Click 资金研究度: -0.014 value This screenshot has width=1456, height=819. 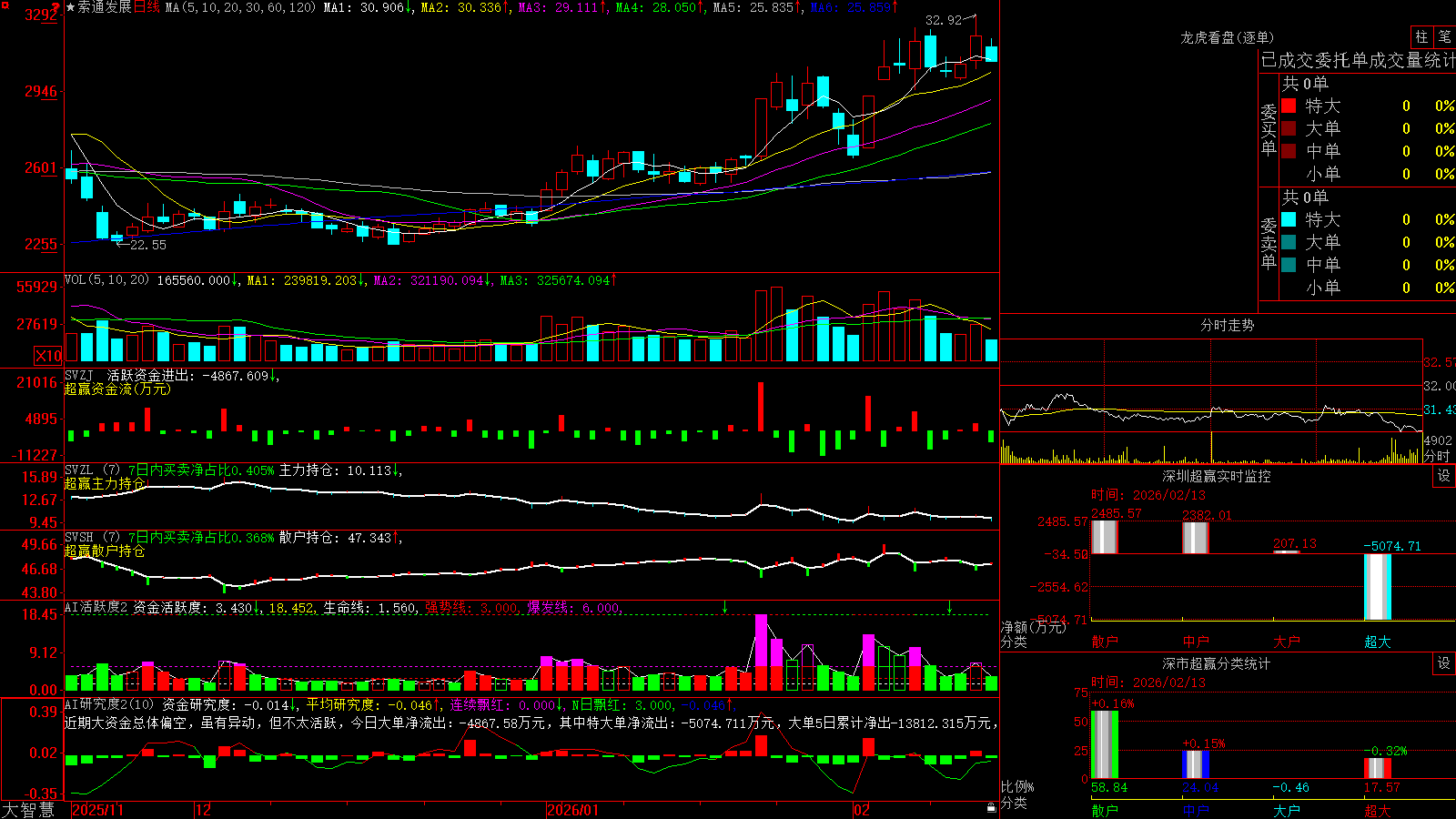(227, 704)
